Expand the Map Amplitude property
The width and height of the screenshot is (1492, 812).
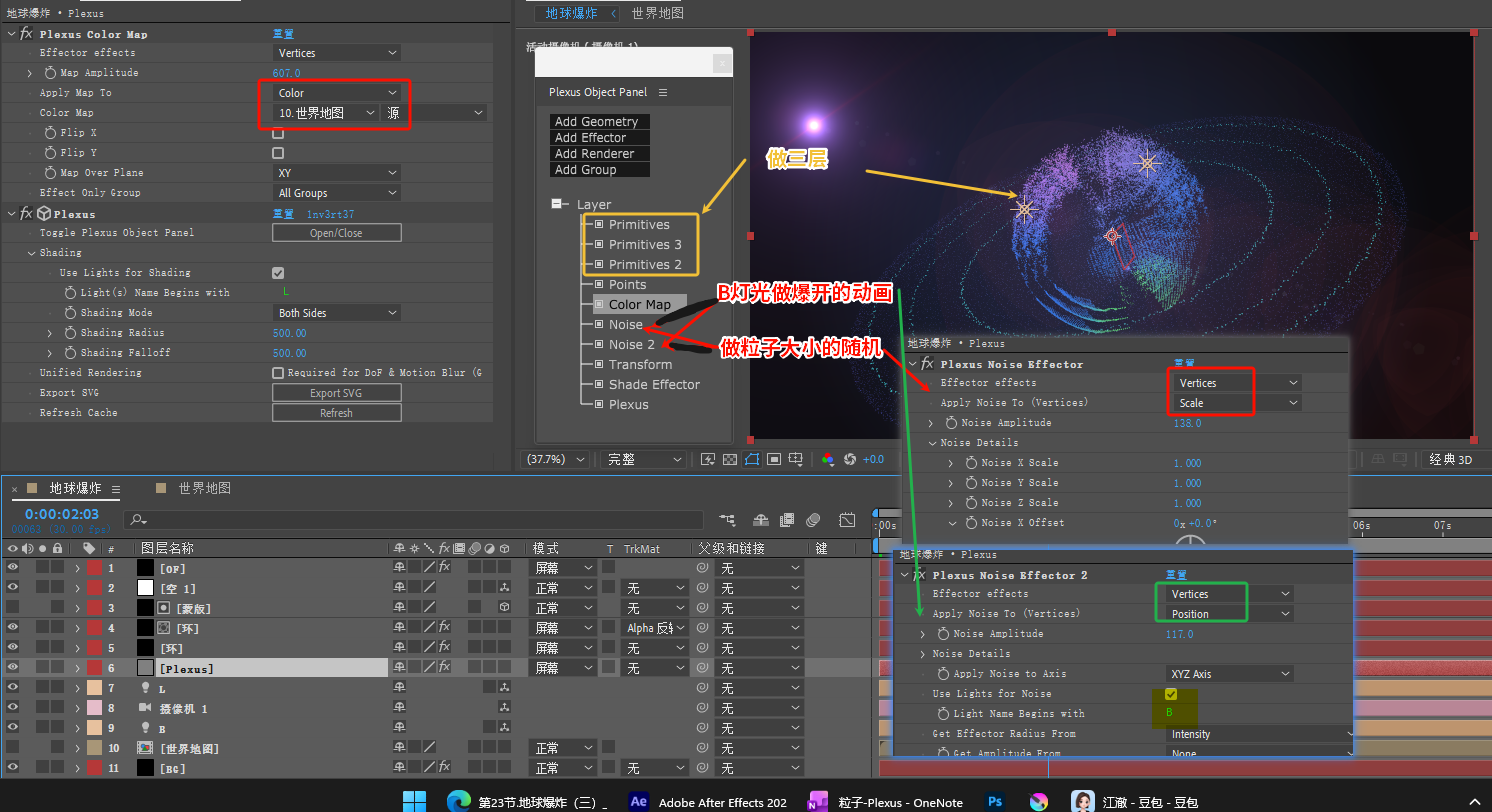pos(30,73)
